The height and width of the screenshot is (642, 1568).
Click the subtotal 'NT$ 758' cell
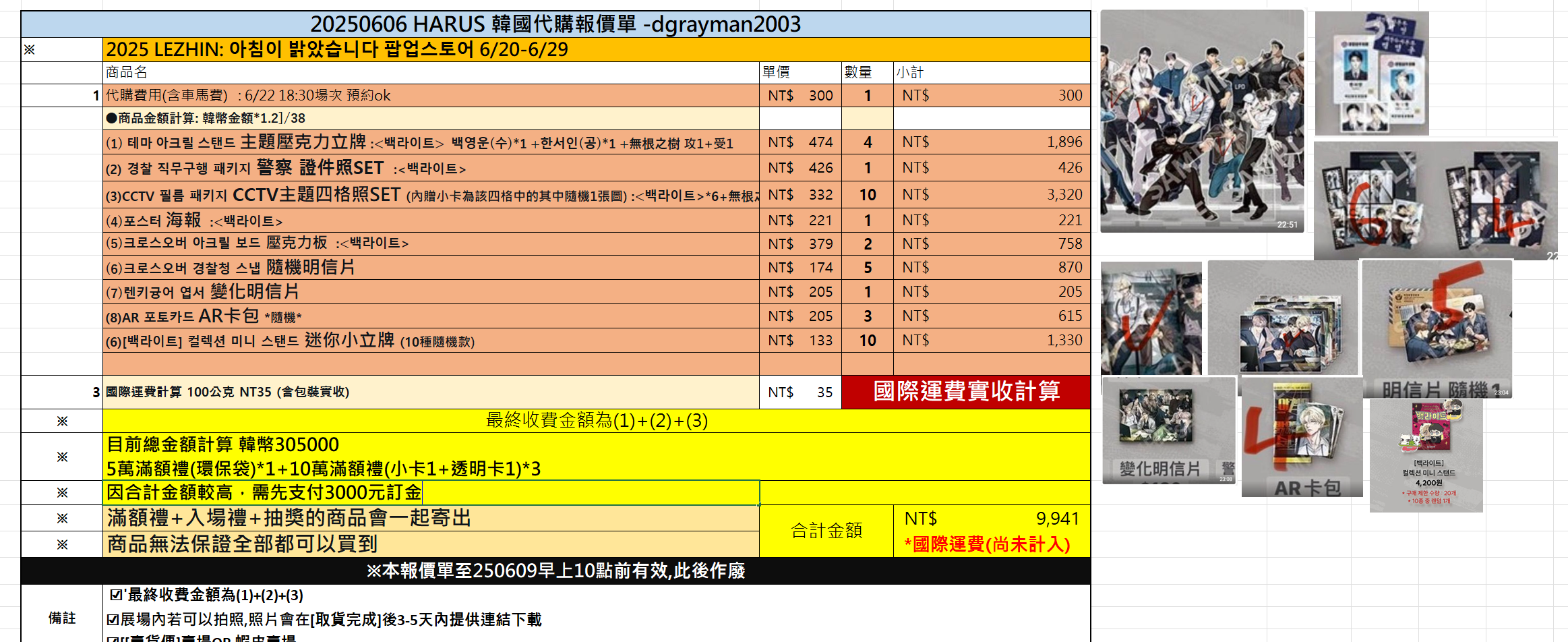992,243
